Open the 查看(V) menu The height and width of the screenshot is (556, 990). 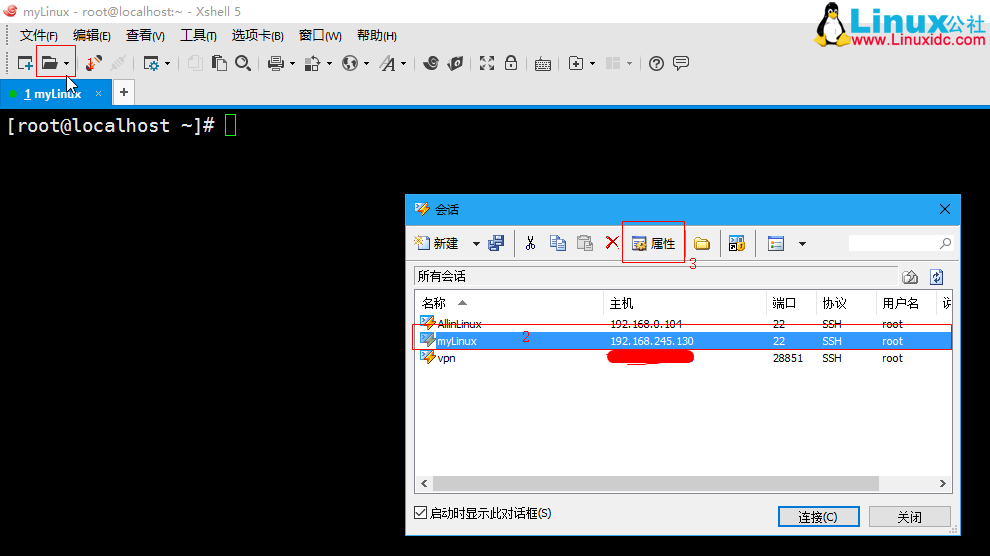click(x=145, y=35)
